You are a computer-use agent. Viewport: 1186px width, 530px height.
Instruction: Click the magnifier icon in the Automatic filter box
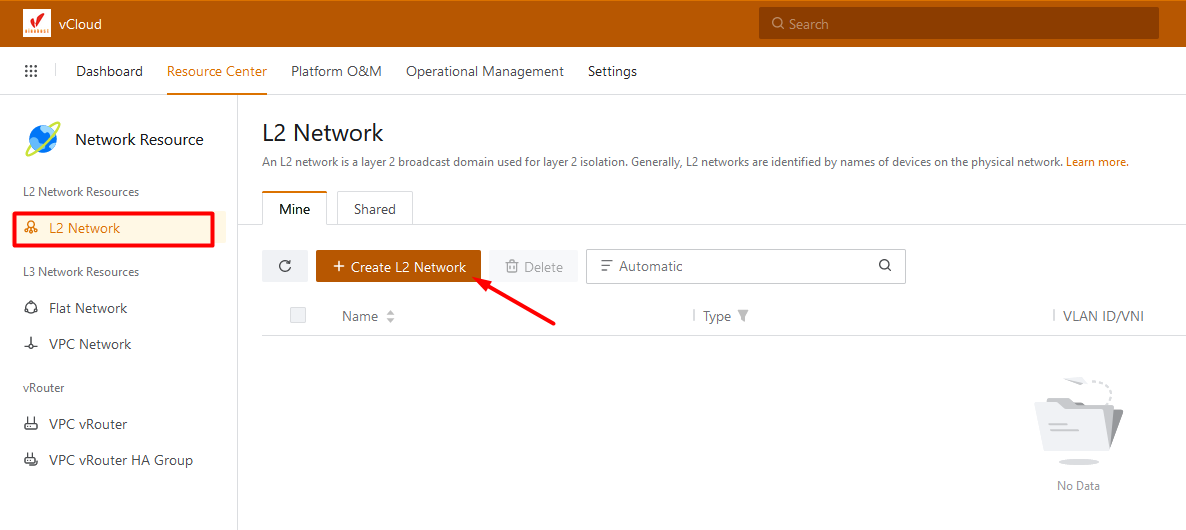pos(884,266)
